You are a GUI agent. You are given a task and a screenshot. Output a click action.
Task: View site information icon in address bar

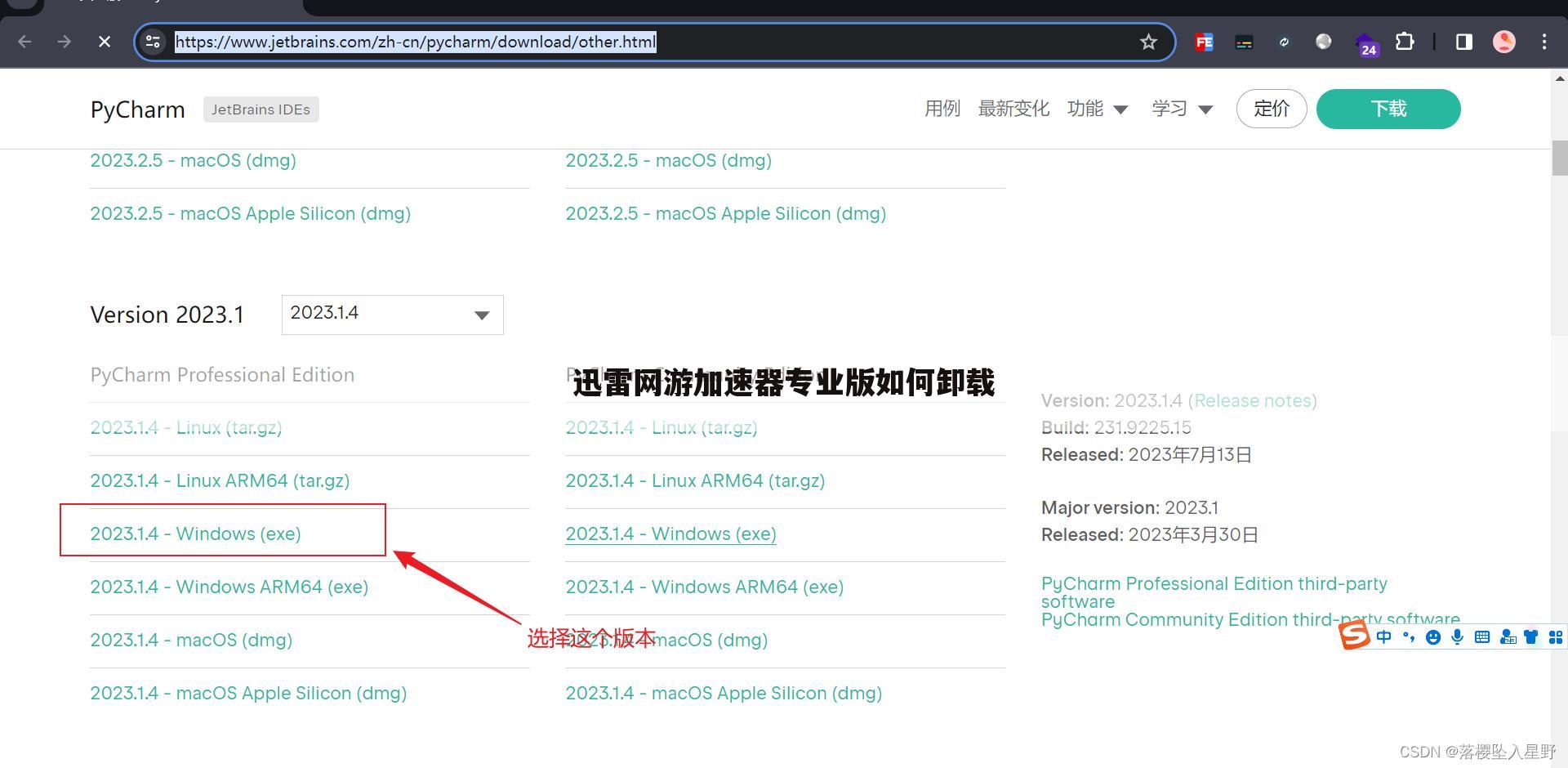(x=153, y=42)
